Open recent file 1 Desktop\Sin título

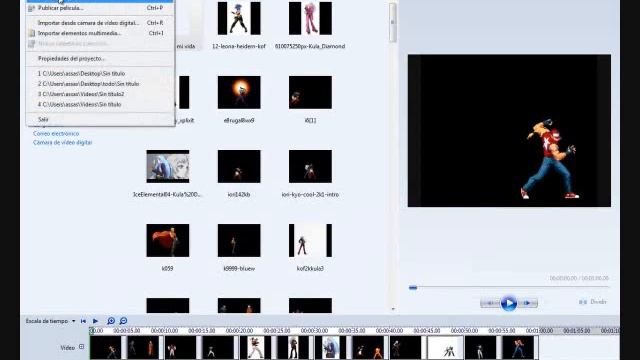pyautogui.click(x=100, y=73)
